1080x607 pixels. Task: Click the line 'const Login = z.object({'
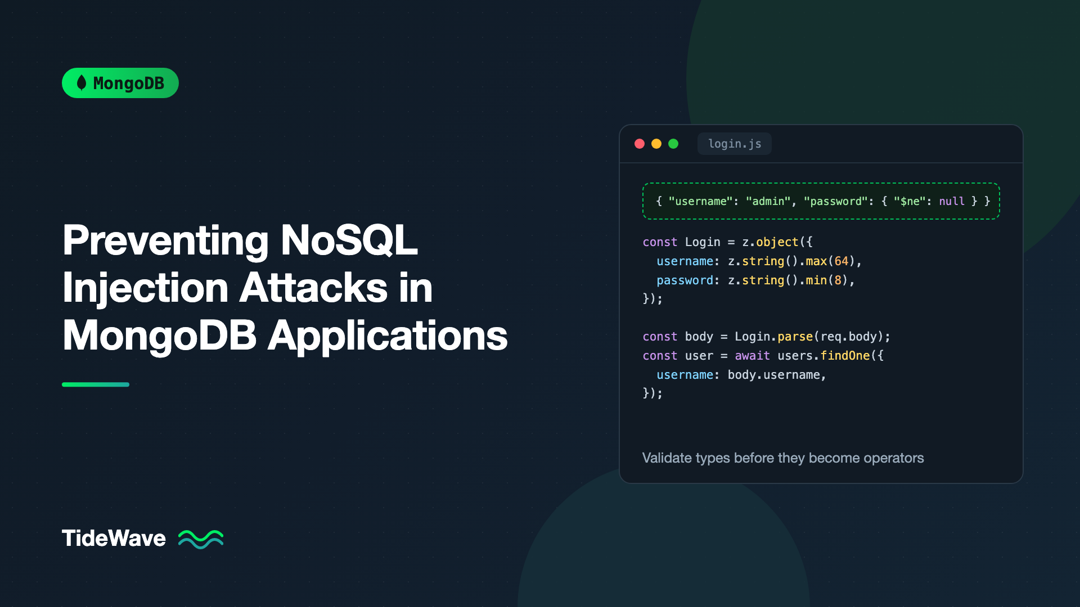tap(727, 242)
